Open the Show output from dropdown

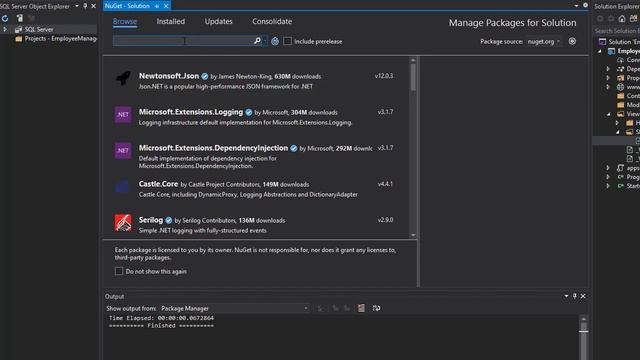click(234, 308)
